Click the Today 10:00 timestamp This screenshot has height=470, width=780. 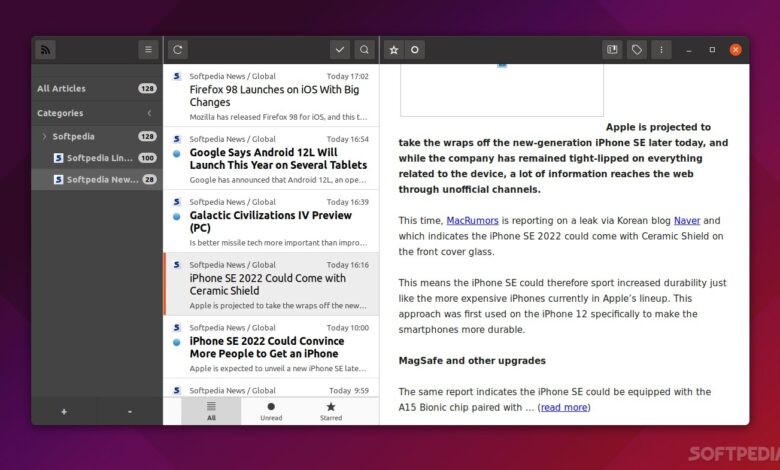click(x=347, y=328)
